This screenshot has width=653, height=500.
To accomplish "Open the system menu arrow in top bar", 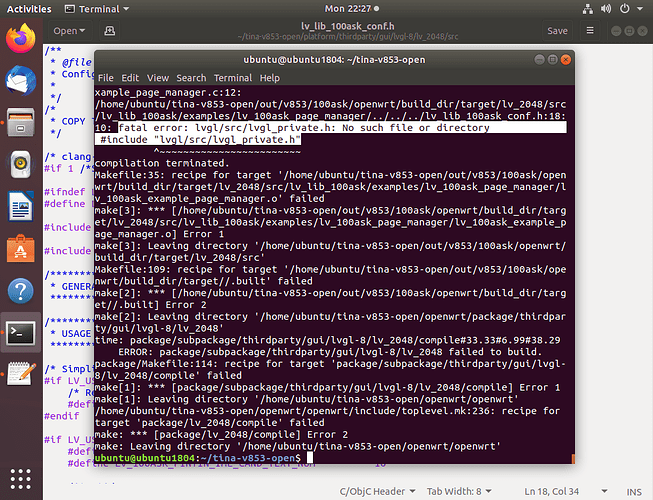I will tap(640, 9).
